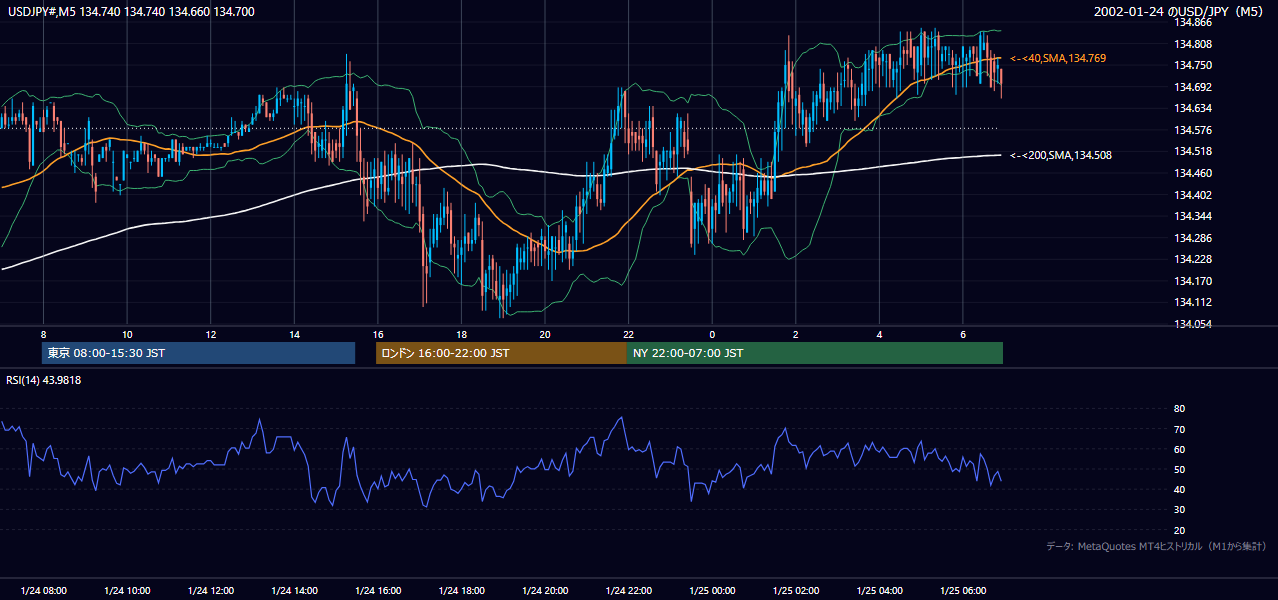The width and height of the screenshot is (1278, 600).
Task: Click the 1/24 08:00 time axis label
Action: pos(44,591)
